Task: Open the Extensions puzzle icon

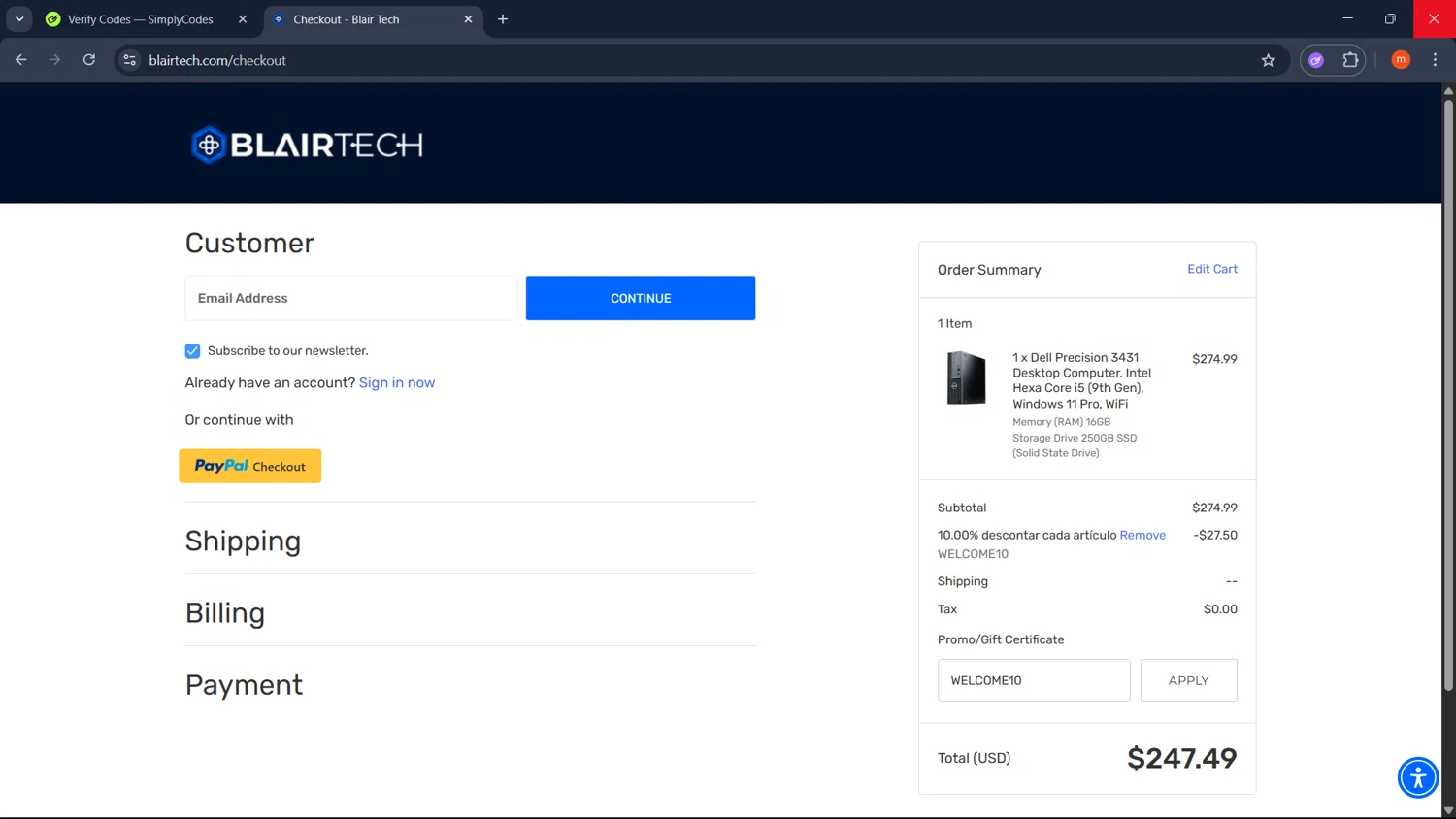Action: tap(1350, 60)
